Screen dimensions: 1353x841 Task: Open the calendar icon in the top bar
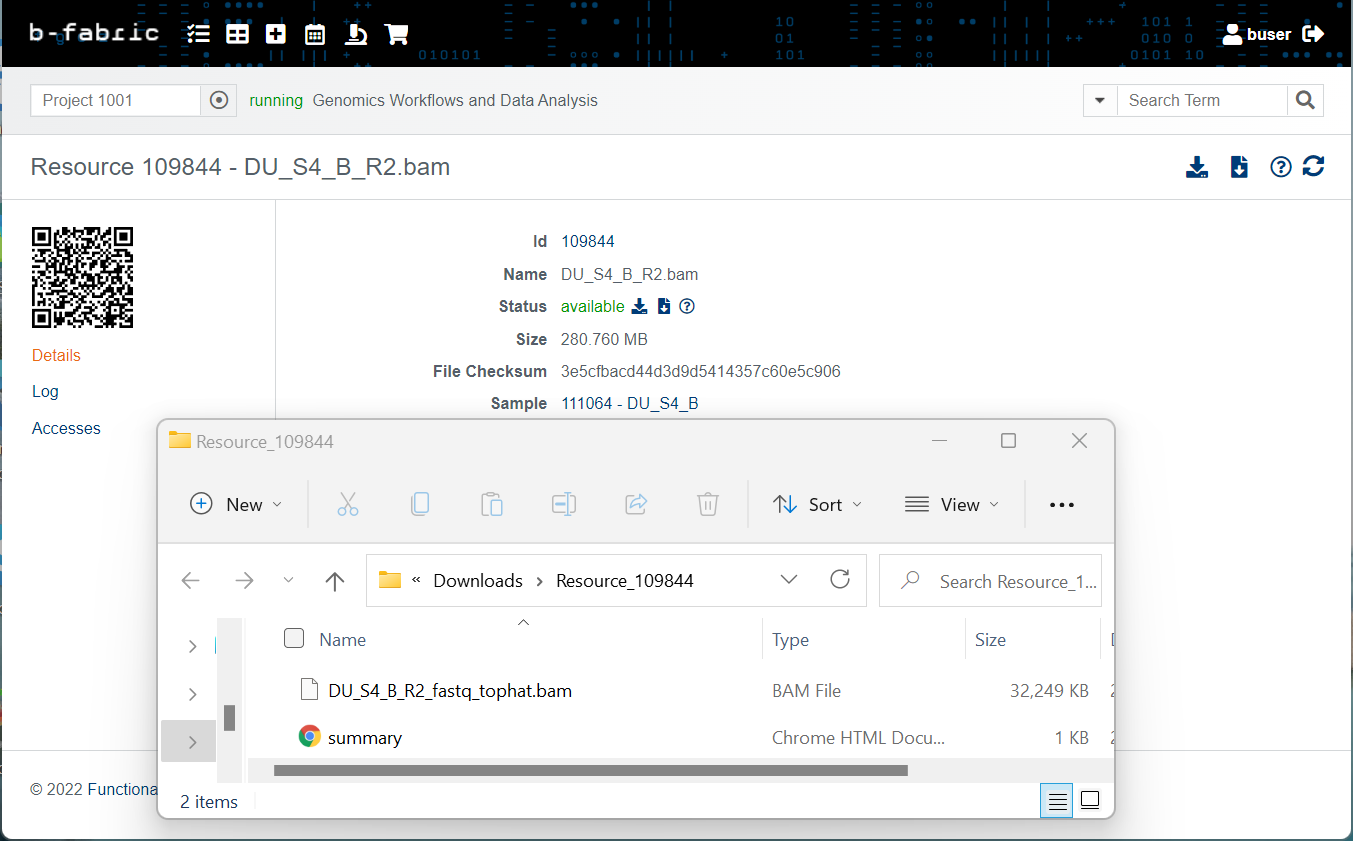click(315, 34)
